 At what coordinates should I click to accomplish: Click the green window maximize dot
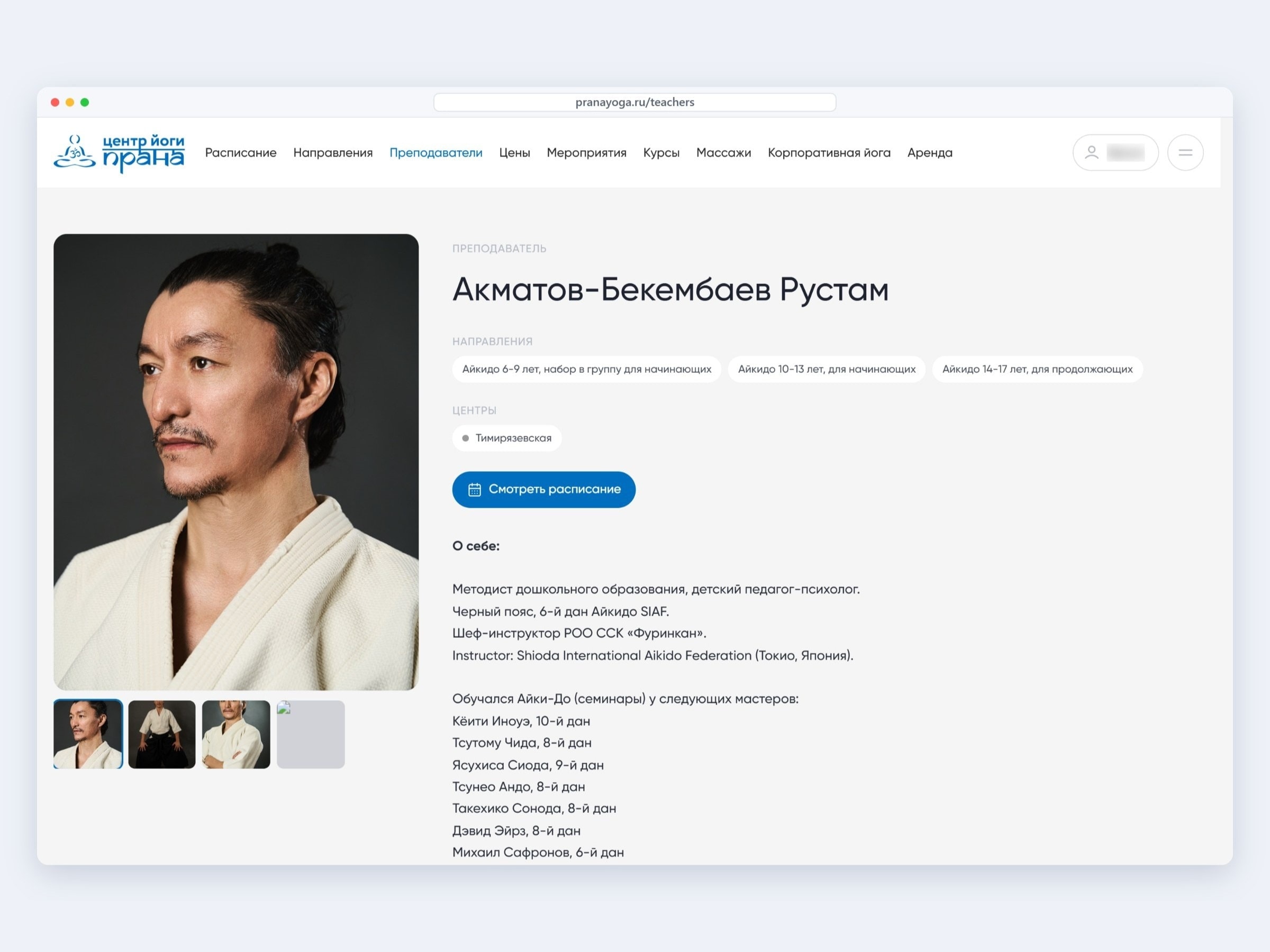85,102
